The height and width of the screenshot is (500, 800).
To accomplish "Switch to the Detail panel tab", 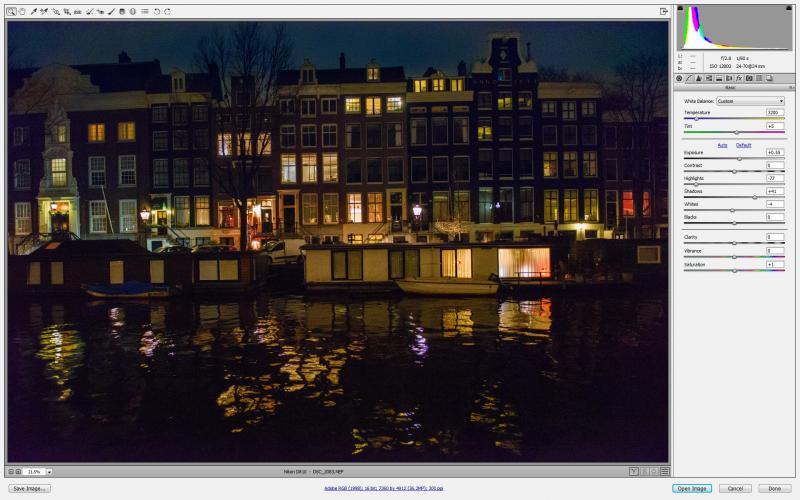I will [x=699, y=78].
